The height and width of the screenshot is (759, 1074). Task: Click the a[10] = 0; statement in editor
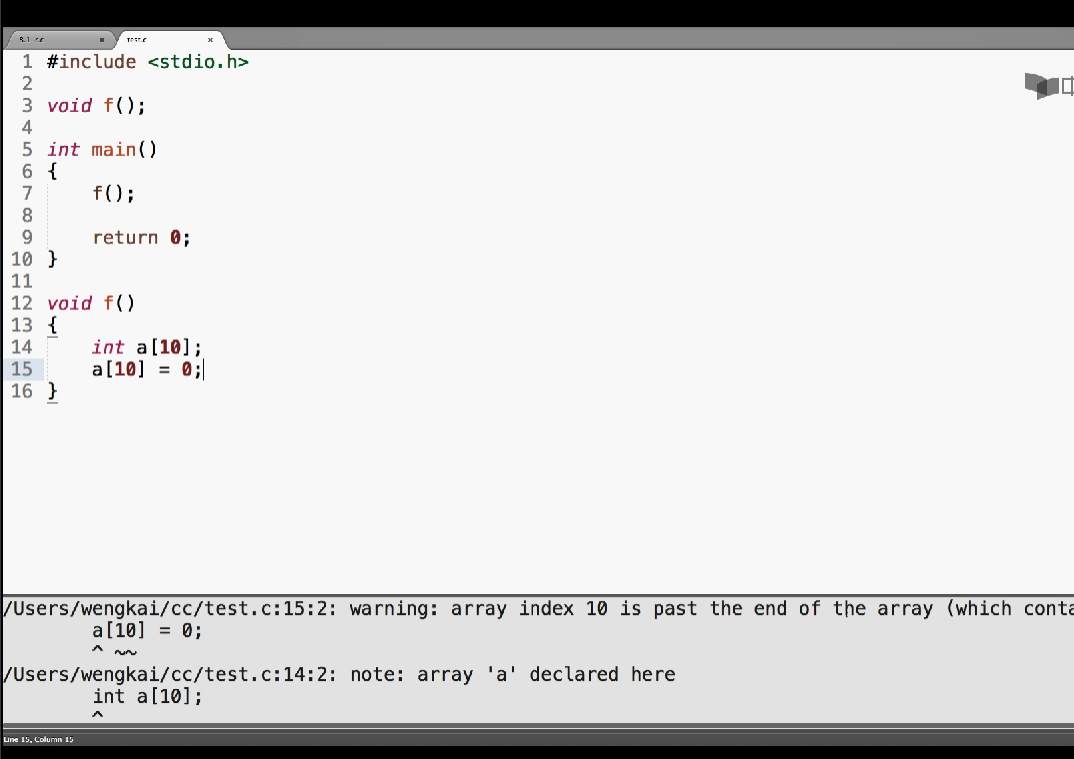(x=147, y=369)
